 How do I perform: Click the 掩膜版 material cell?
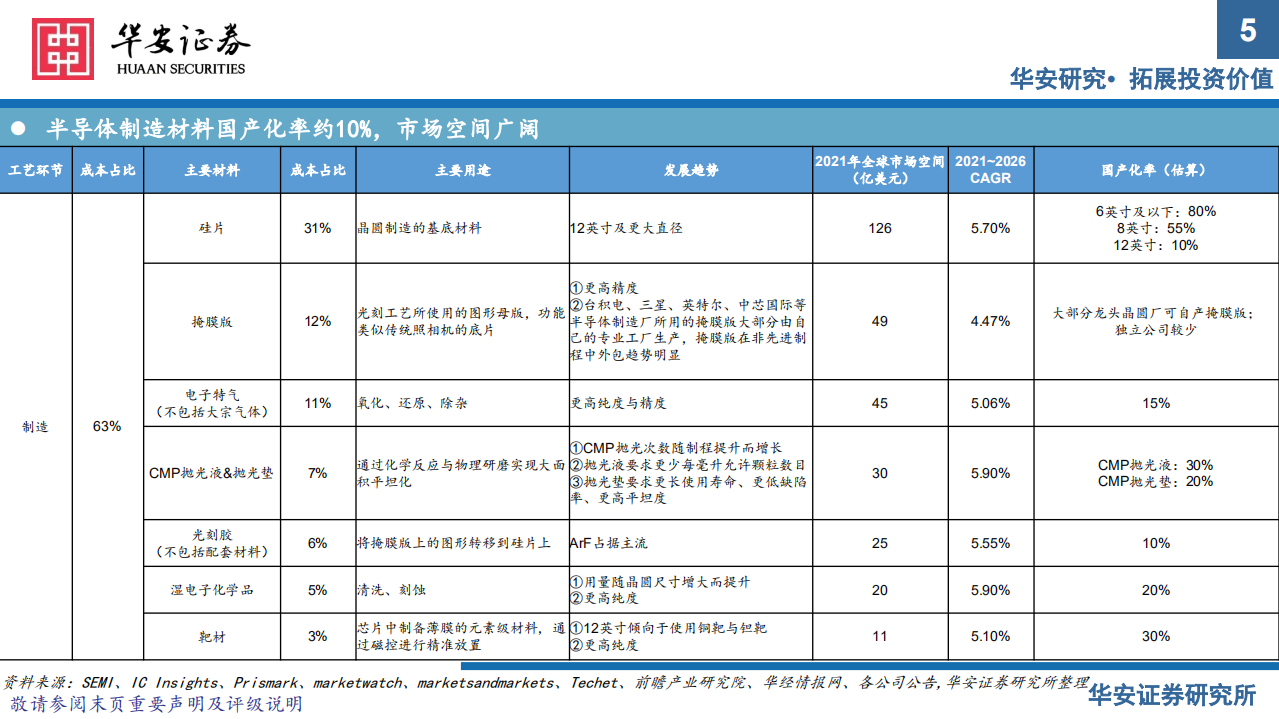pos(213,322)
